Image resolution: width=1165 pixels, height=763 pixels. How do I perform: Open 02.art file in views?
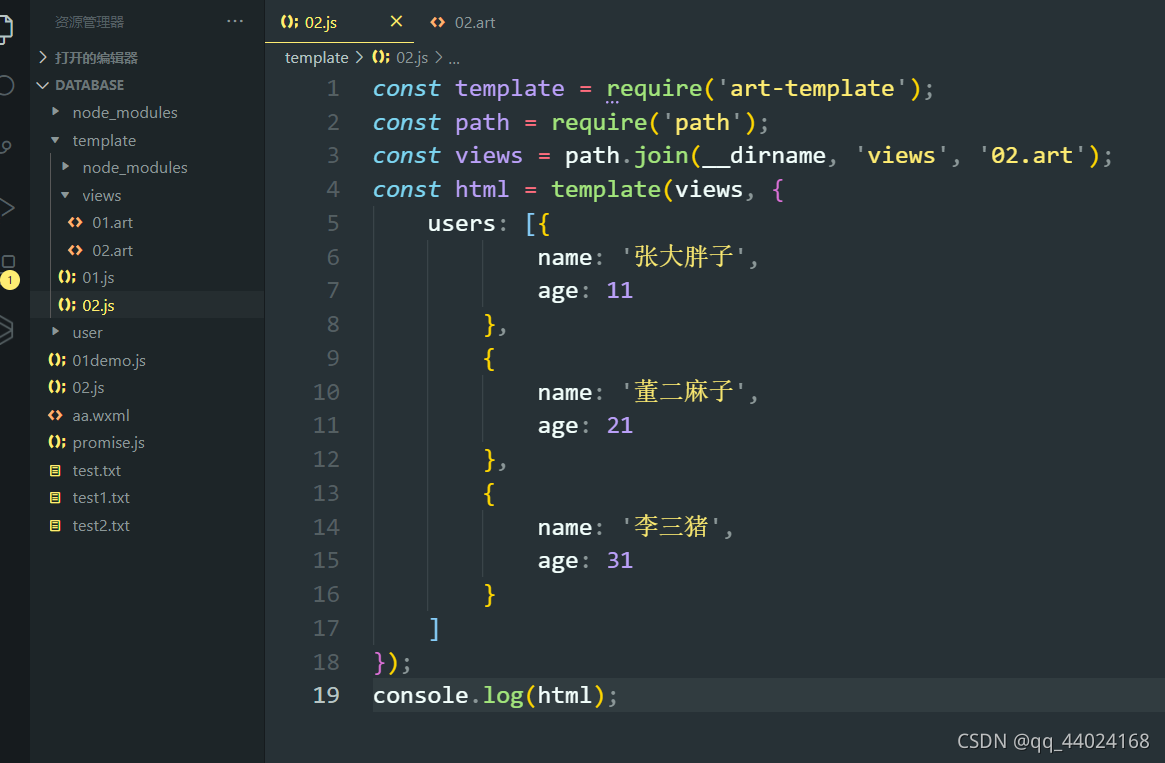pyautogui.click(x=112, y=251)
